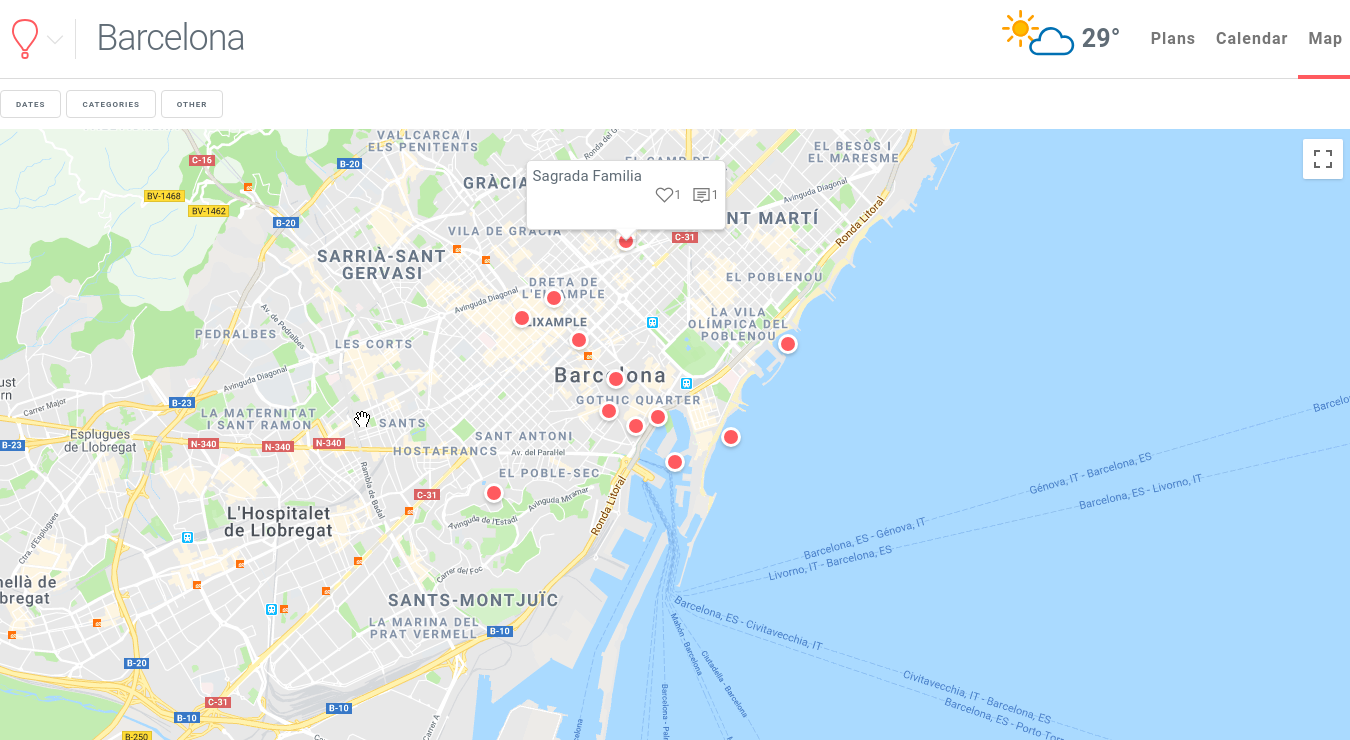This screenshot has height=740, width=1350.
Task: Open Sagrada Familia comments icon
Action: 701,195
